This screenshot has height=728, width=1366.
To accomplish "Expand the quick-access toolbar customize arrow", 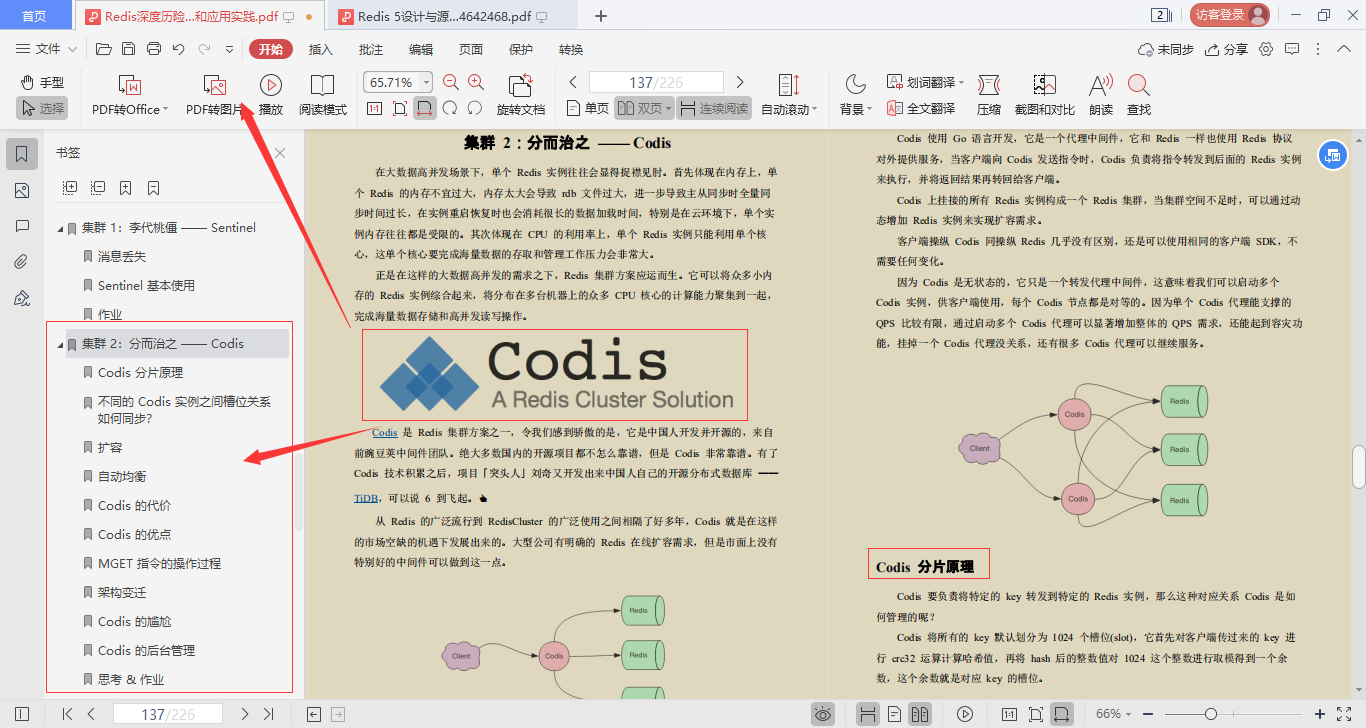I will point(229,49).
